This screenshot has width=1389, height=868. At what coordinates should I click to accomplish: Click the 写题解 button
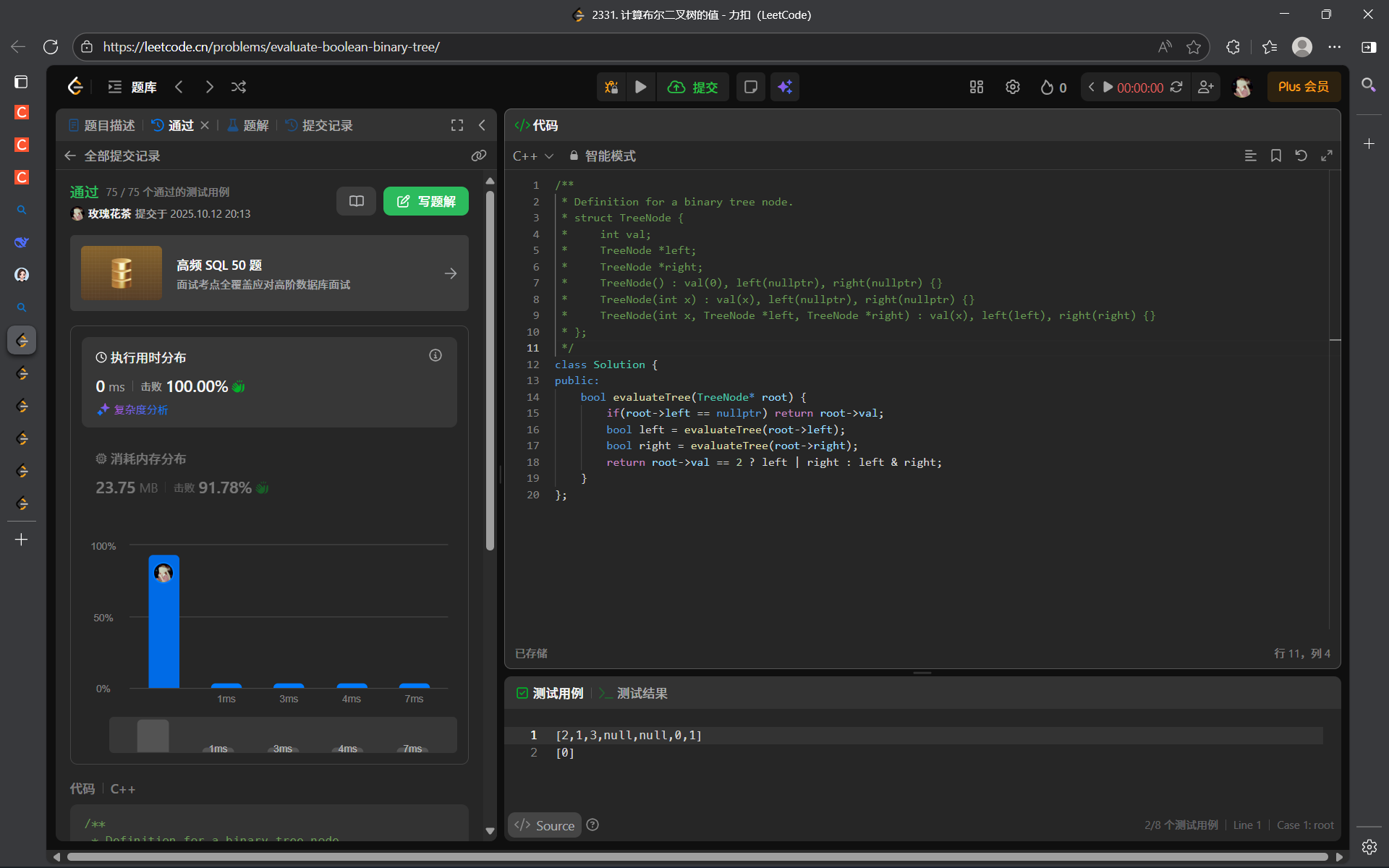pos(426,201)
